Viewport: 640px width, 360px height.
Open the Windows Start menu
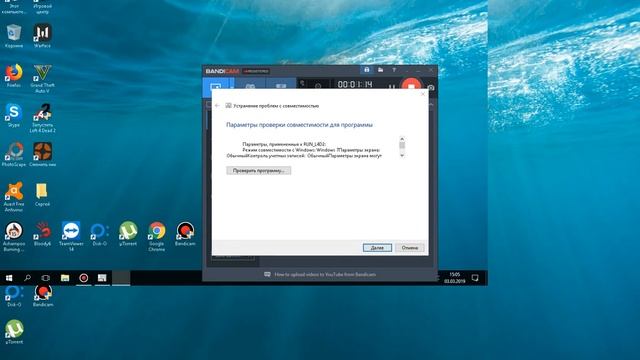pos(9,278)
